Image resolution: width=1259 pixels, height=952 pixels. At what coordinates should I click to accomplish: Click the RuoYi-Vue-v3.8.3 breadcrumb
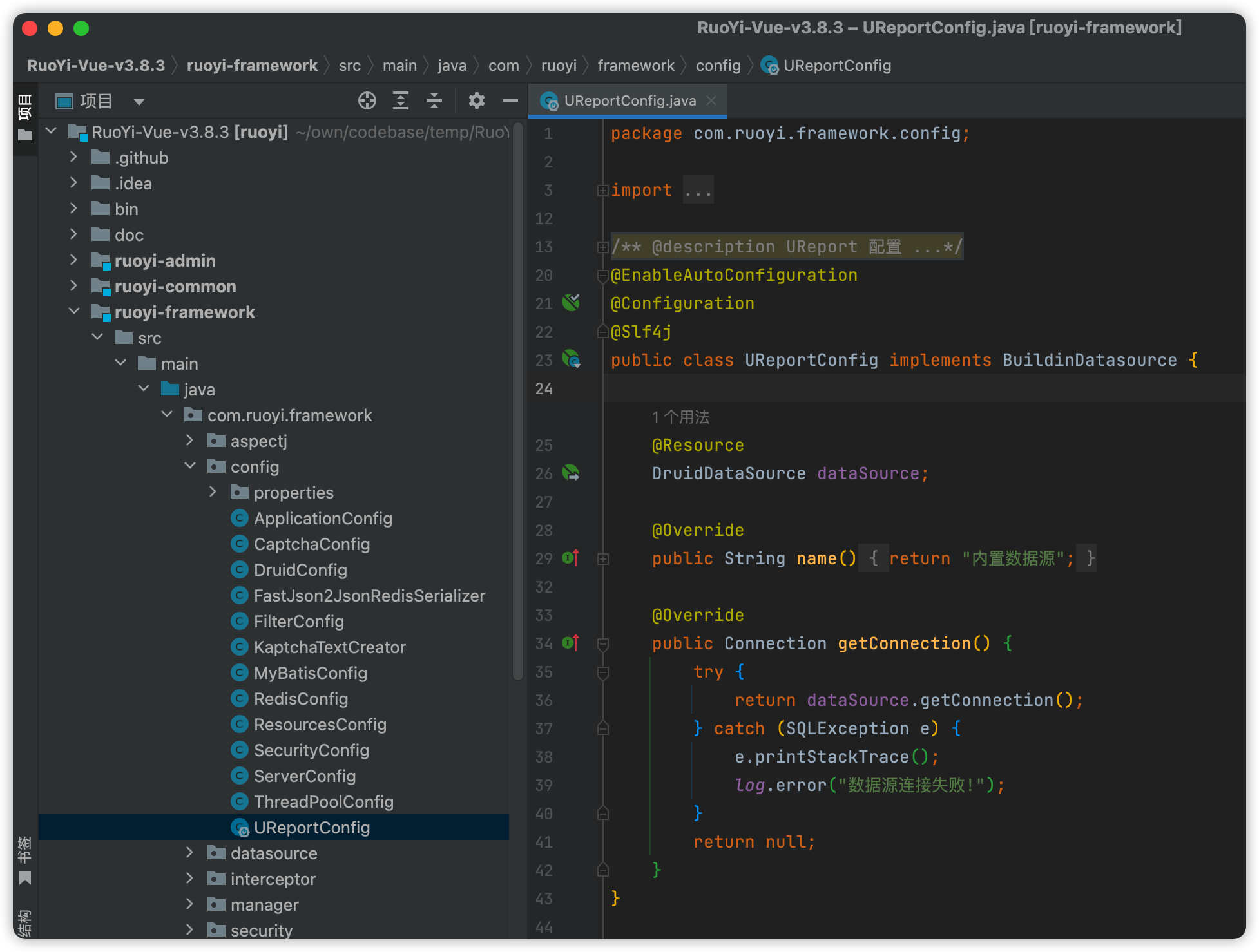point(96,65)
